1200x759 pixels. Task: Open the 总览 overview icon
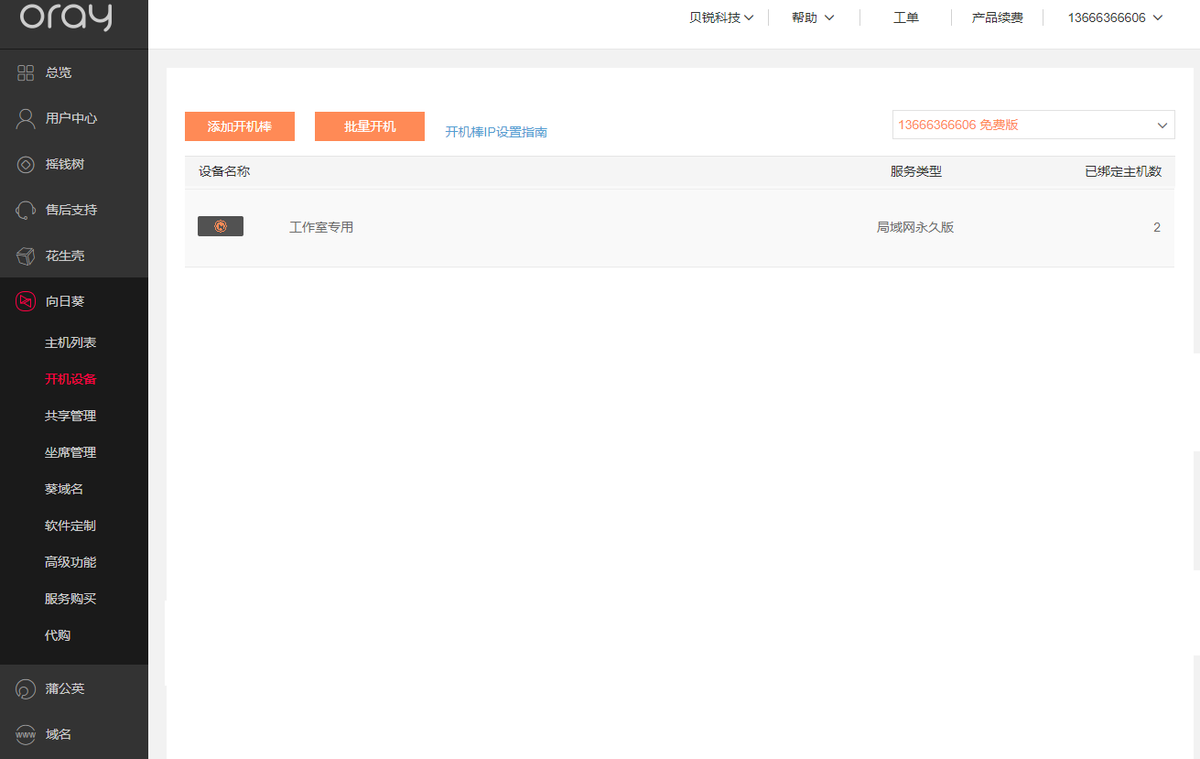pos(26,73)
